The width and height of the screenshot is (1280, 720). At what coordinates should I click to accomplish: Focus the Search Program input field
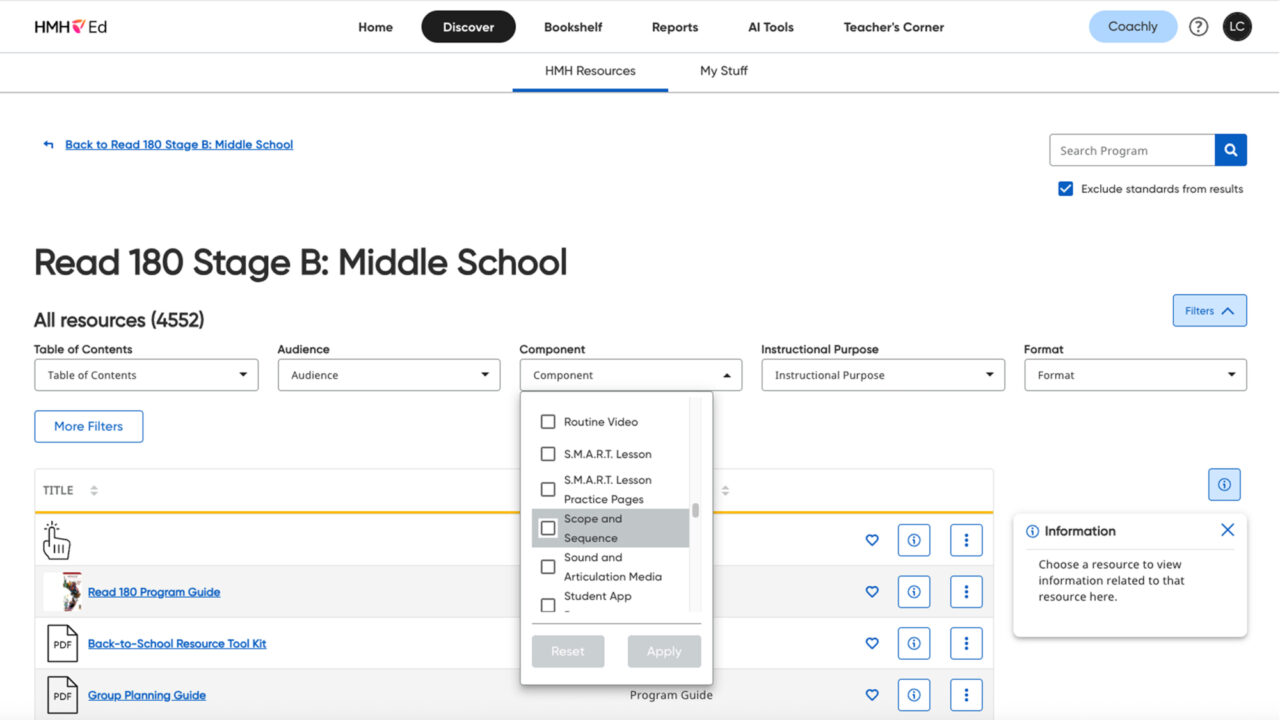tap(1132, 150)
